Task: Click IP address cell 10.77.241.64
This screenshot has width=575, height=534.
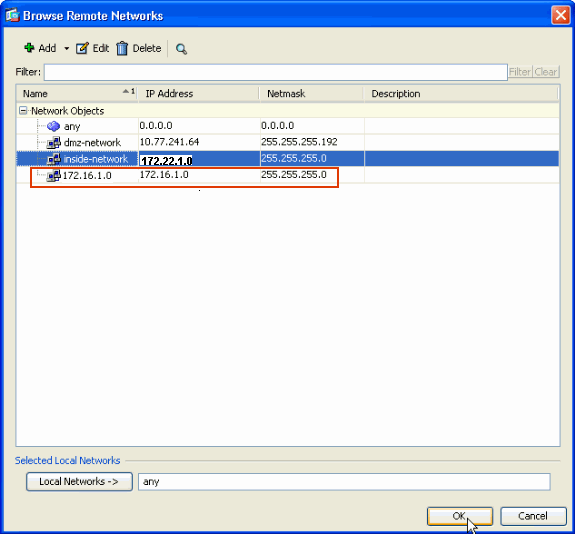Action: [169, 142]
